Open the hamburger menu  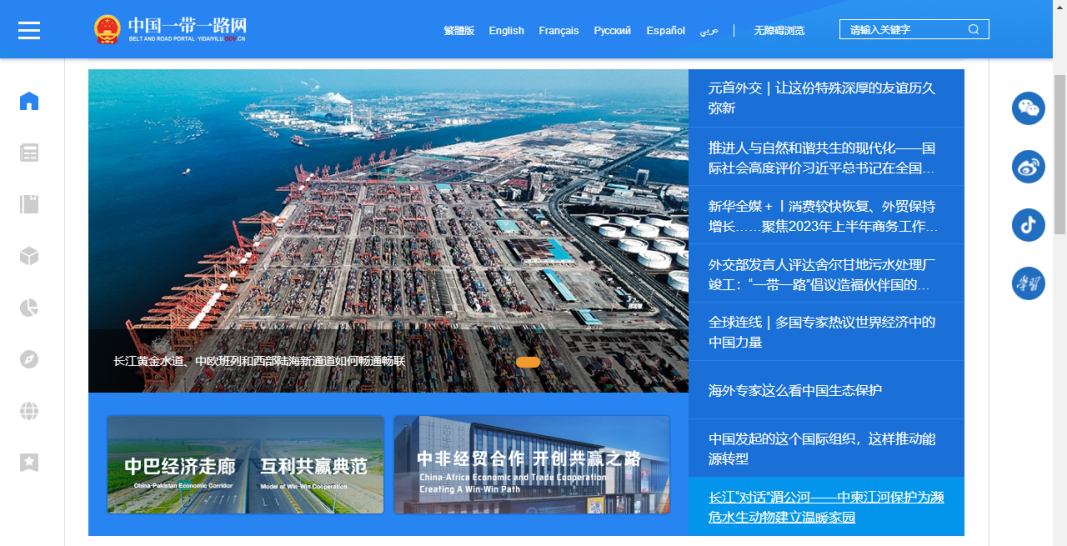[29, 30]
